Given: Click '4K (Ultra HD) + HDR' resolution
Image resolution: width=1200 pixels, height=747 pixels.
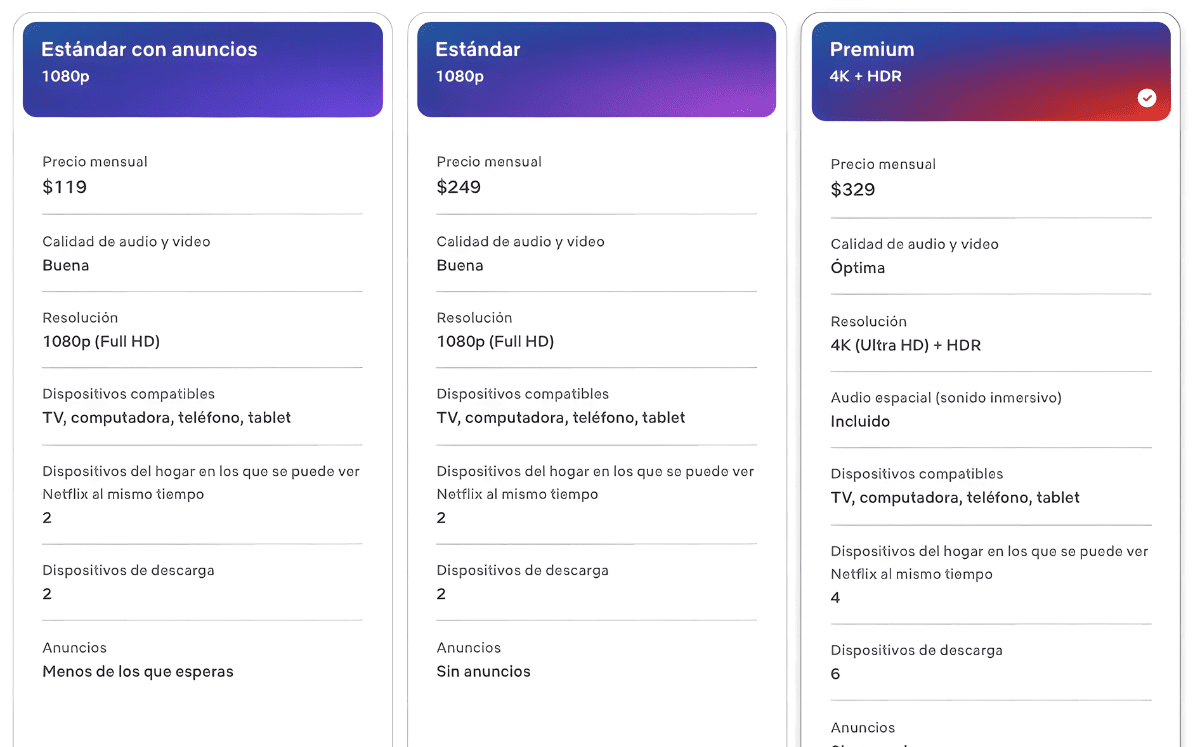Looking at the screenshot, I should [906, 346].
